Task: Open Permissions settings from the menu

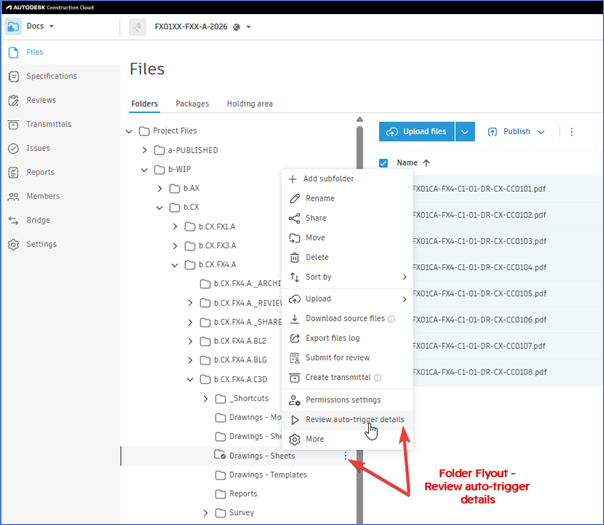Action: click(x=347, y=400)
